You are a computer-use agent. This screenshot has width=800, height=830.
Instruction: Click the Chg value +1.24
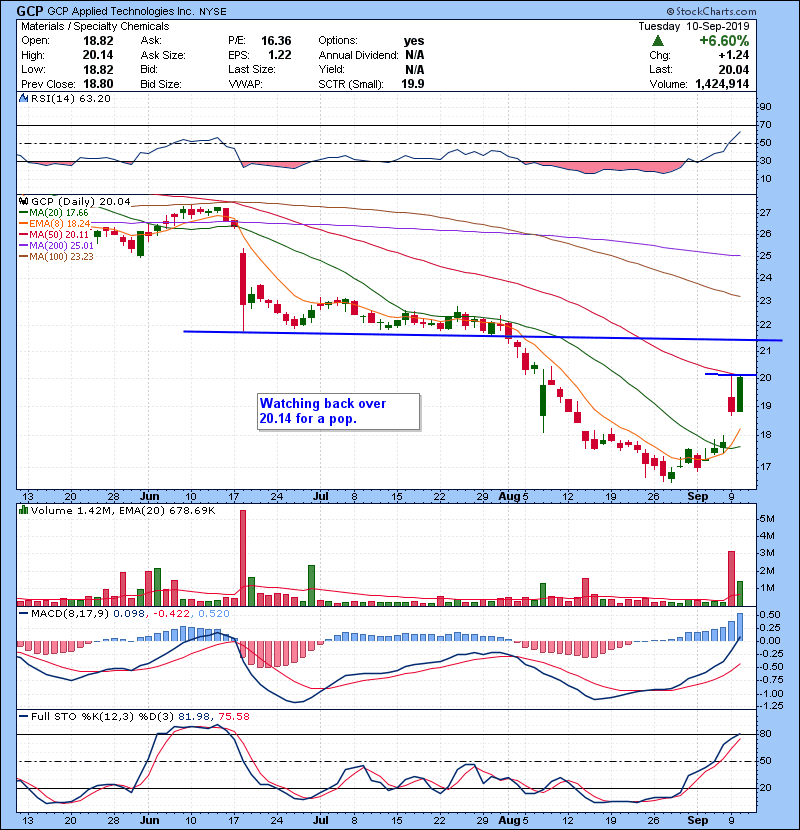(733, 55)
